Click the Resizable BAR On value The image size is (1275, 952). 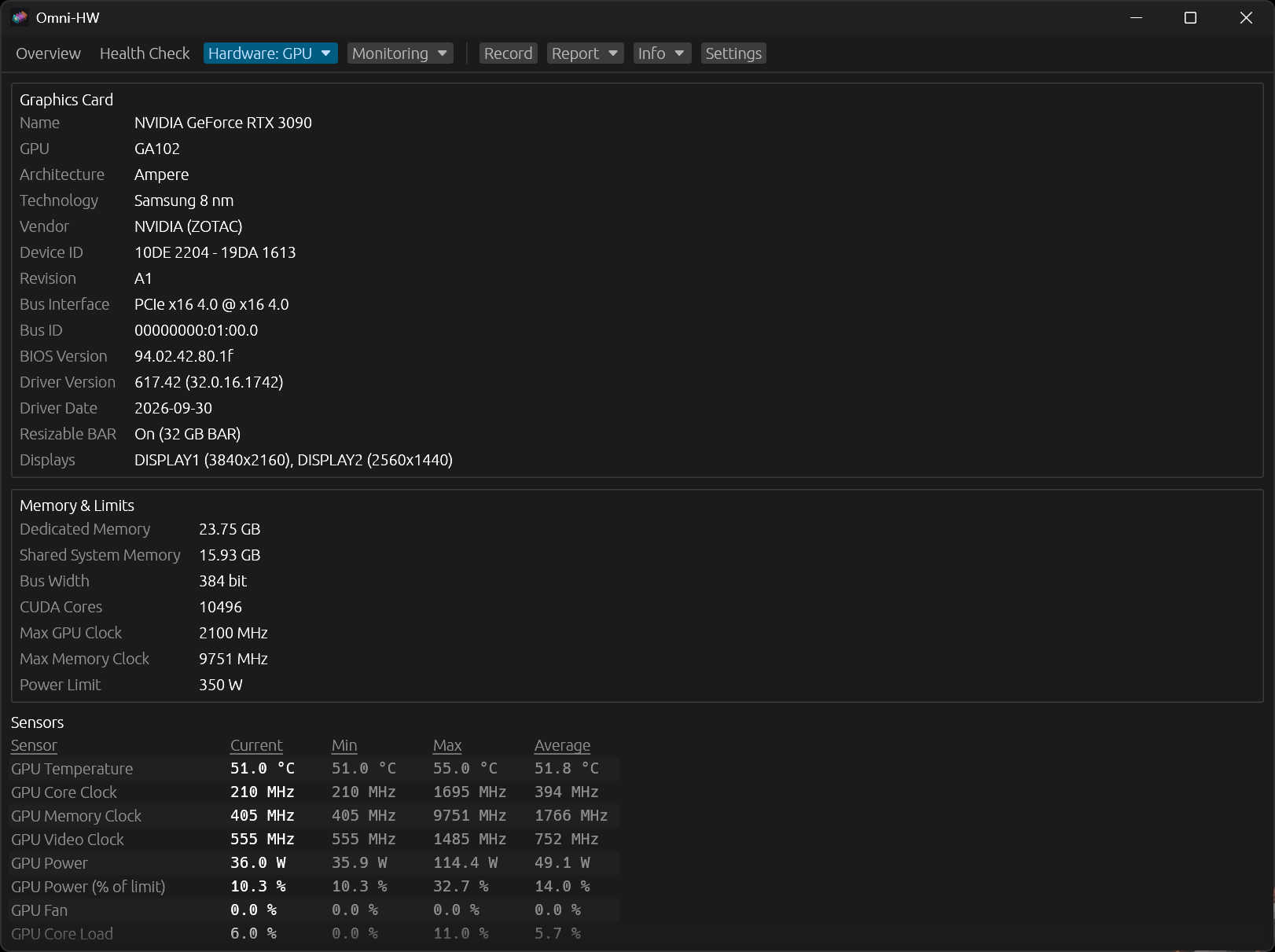(x=188, y=434)
